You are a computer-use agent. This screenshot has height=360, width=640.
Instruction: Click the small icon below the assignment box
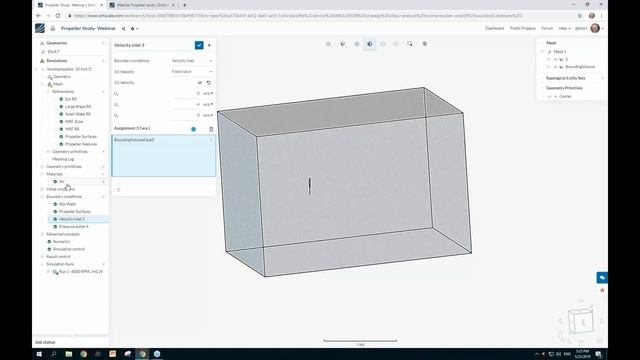(118, 190)
